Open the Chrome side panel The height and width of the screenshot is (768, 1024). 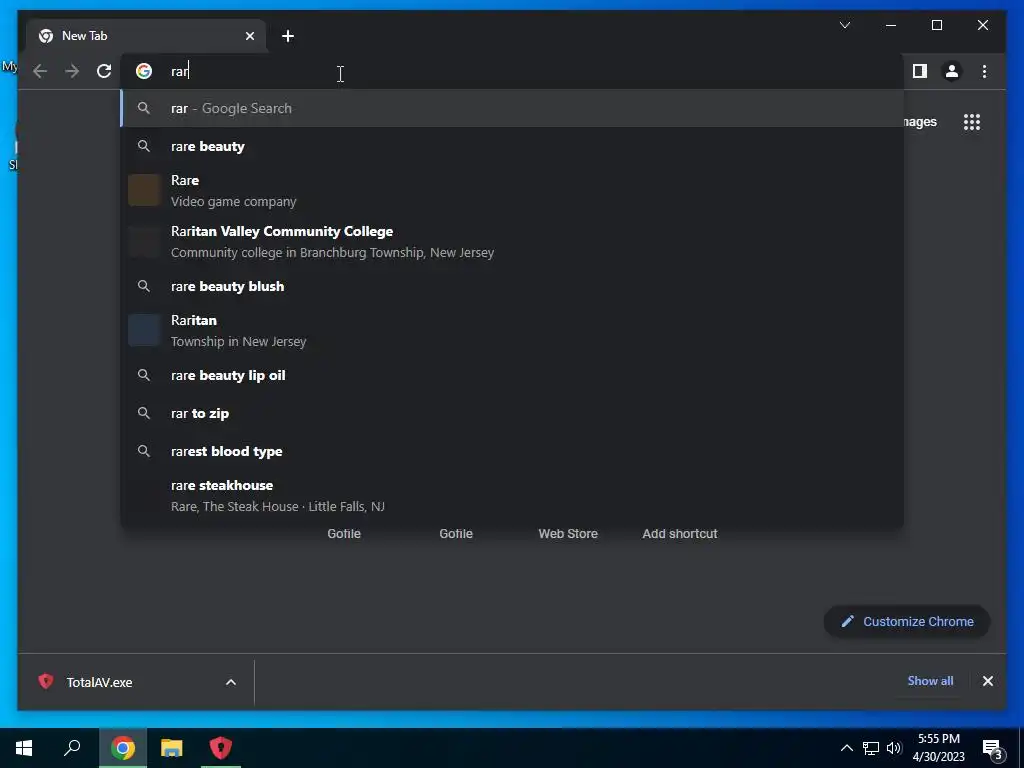pos(920,71)
